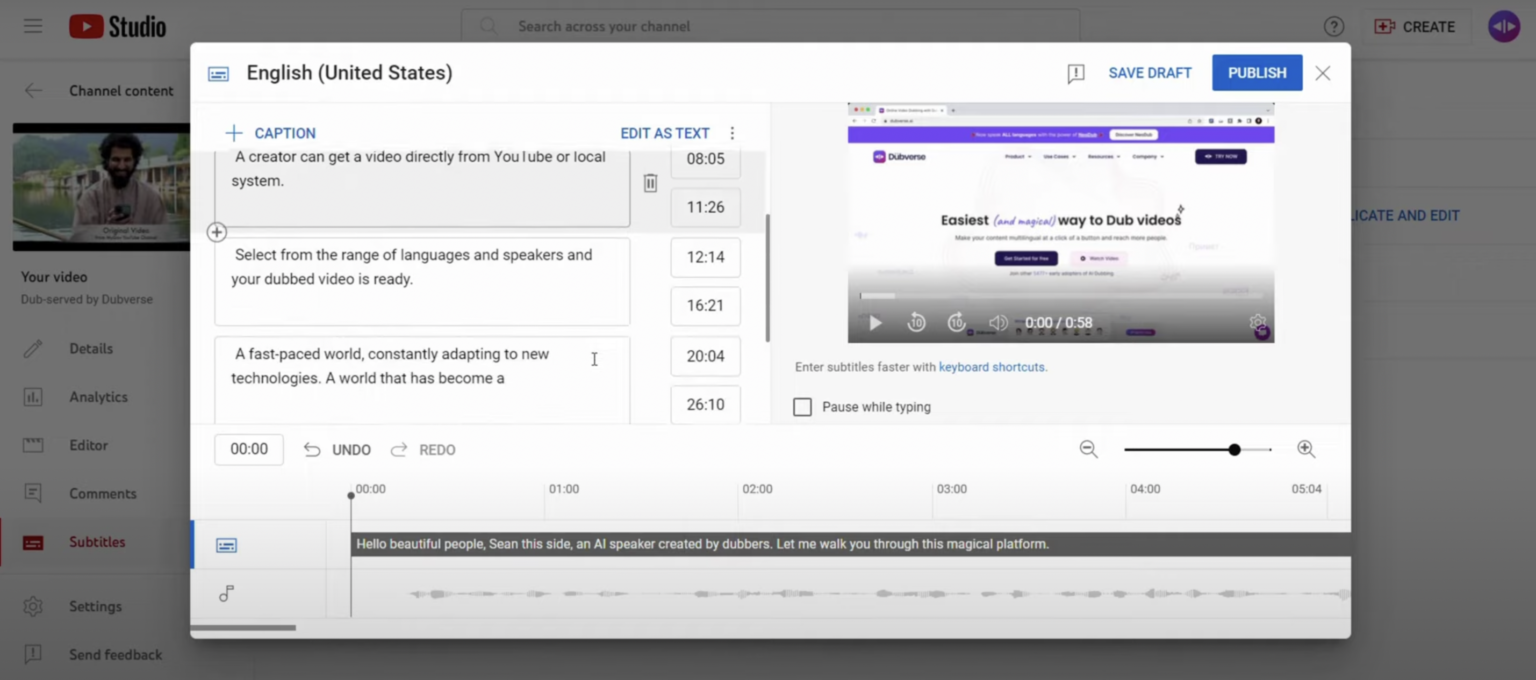Select the audio track music note icon
Viewport: 1536px width, 680px height.
point(226,593)
